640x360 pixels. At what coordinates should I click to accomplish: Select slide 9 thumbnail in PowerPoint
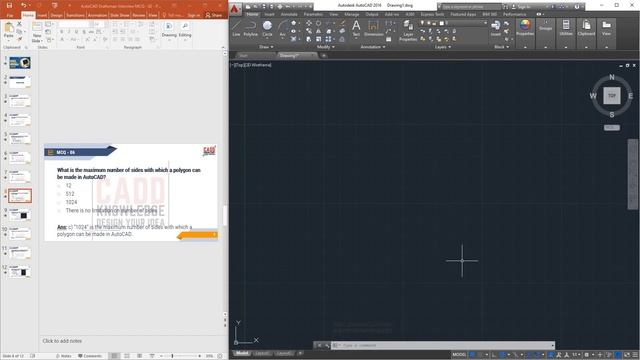point(20,215)
